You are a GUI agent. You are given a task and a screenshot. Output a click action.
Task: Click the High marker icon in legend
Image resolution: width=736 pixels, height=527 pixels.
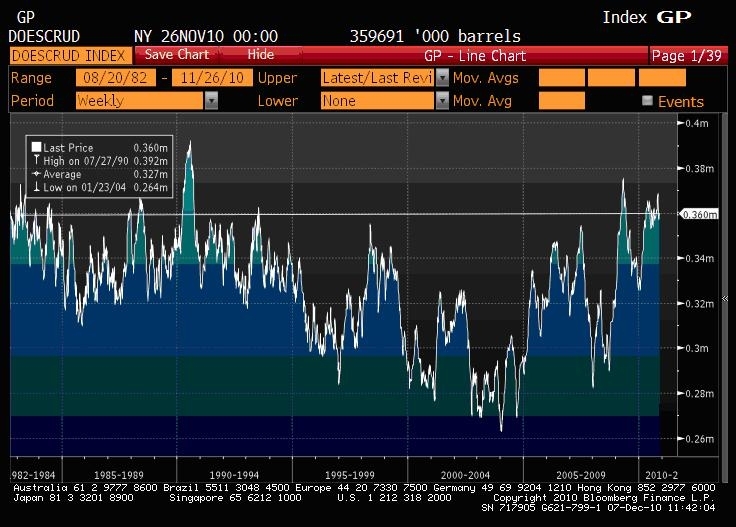tap(36, 160)
